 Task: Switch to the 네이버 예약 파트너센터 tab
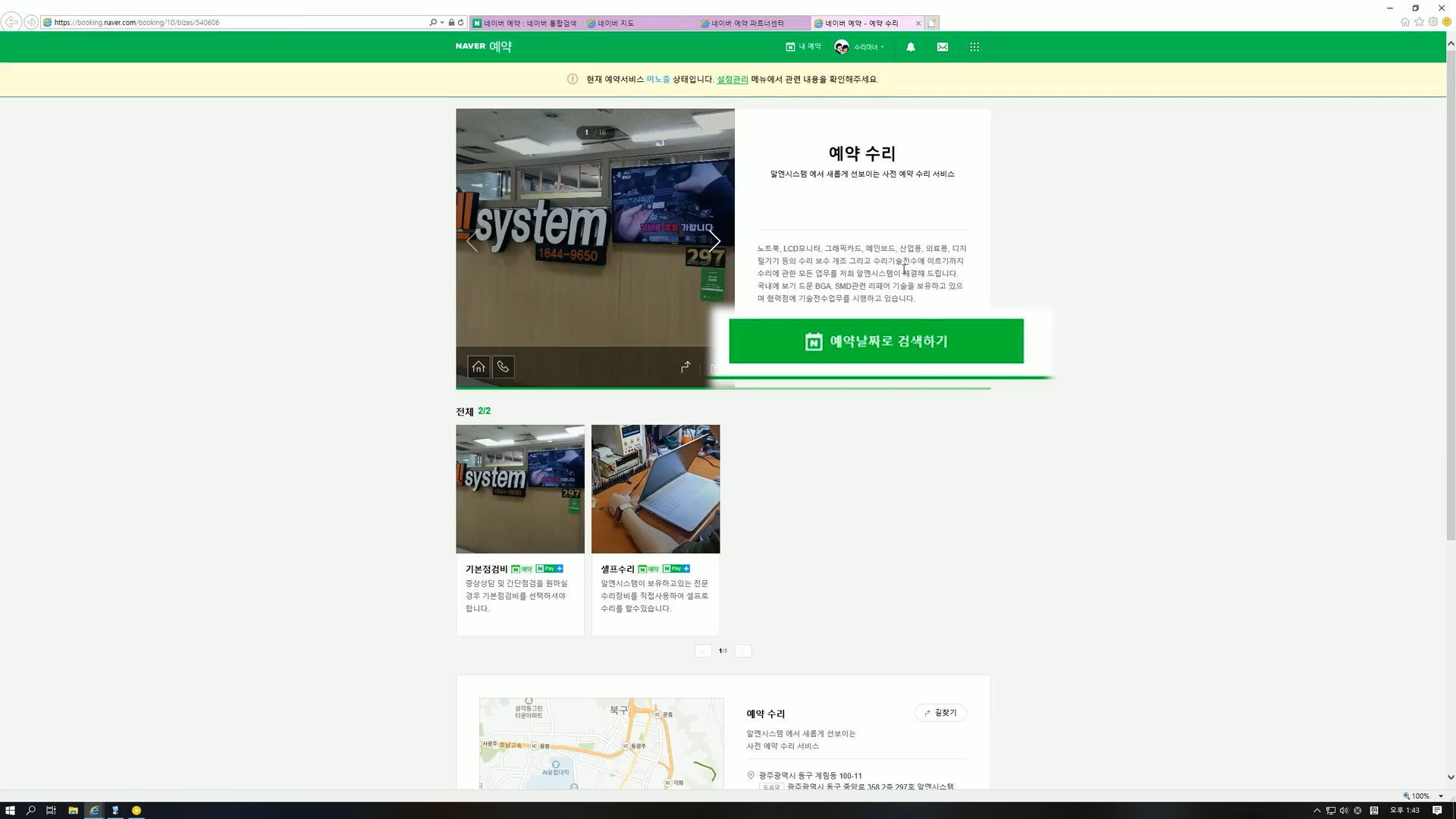pyautogui.click(x=747, y=23)
